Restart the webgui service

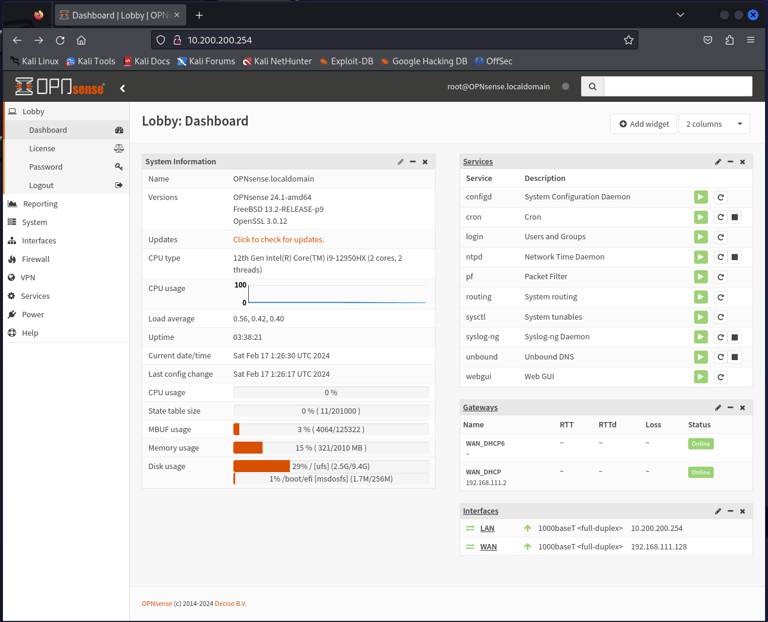720,377
